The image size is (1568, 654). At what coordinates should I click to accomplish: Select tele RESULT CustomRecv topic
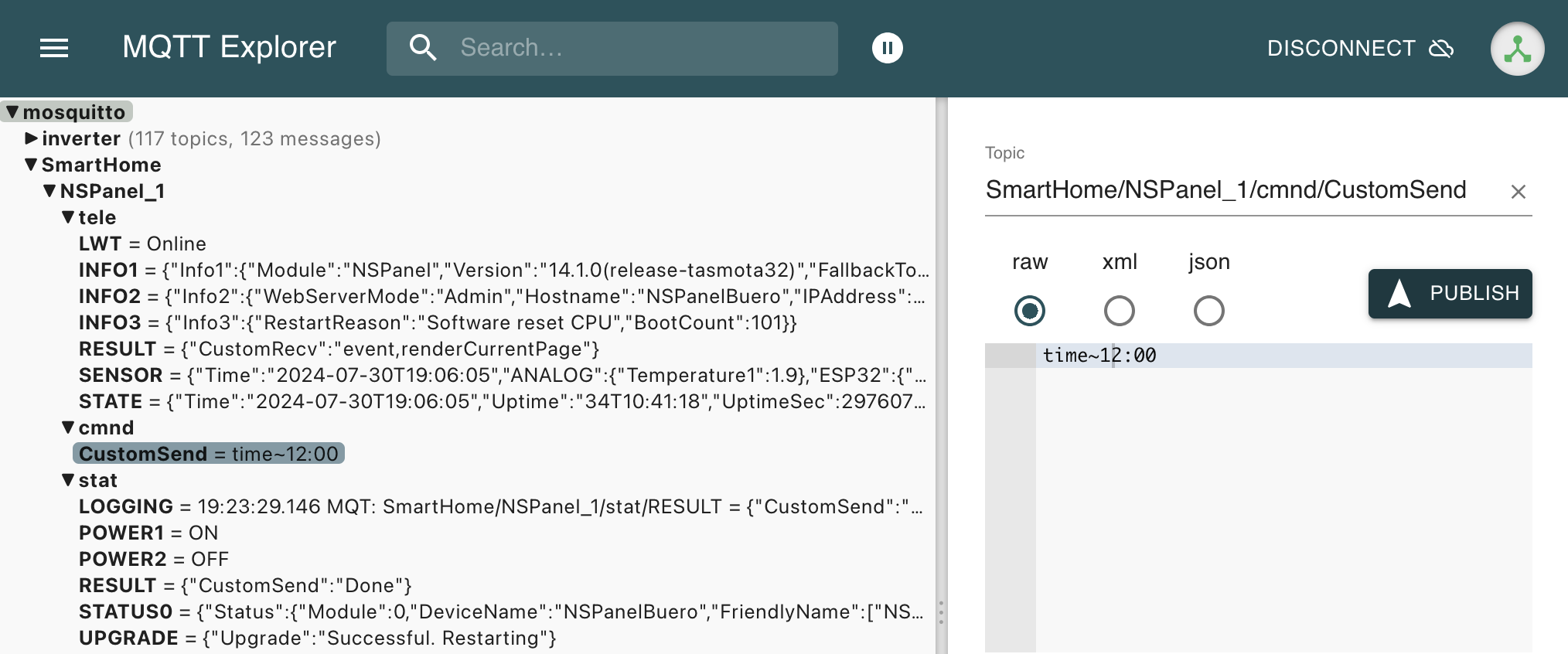(x=339, y=349)
